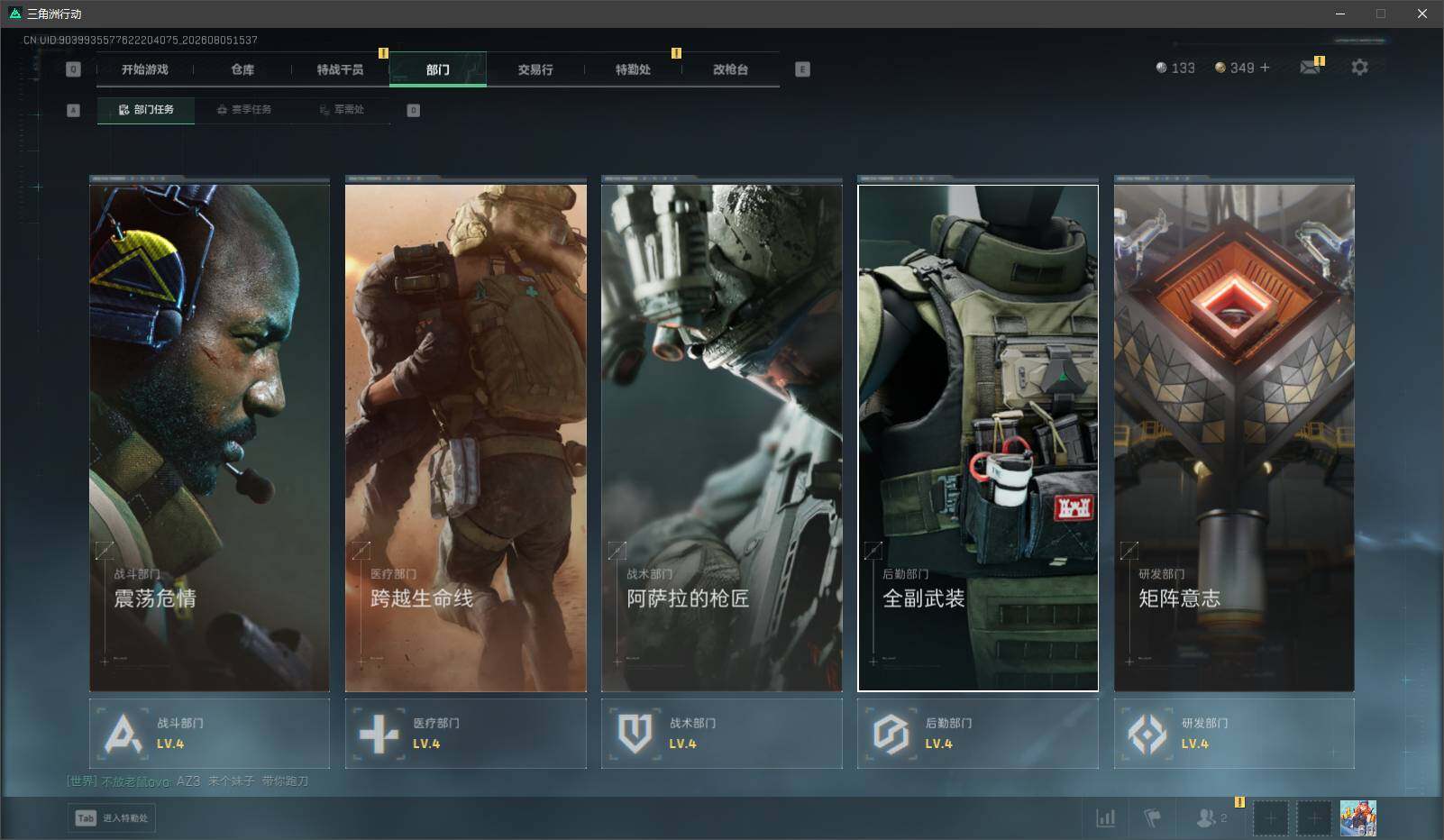Click the corner marker icon on 震荡危情 card
This screenshot has height=840, width=1444.
tap(105, 550)
